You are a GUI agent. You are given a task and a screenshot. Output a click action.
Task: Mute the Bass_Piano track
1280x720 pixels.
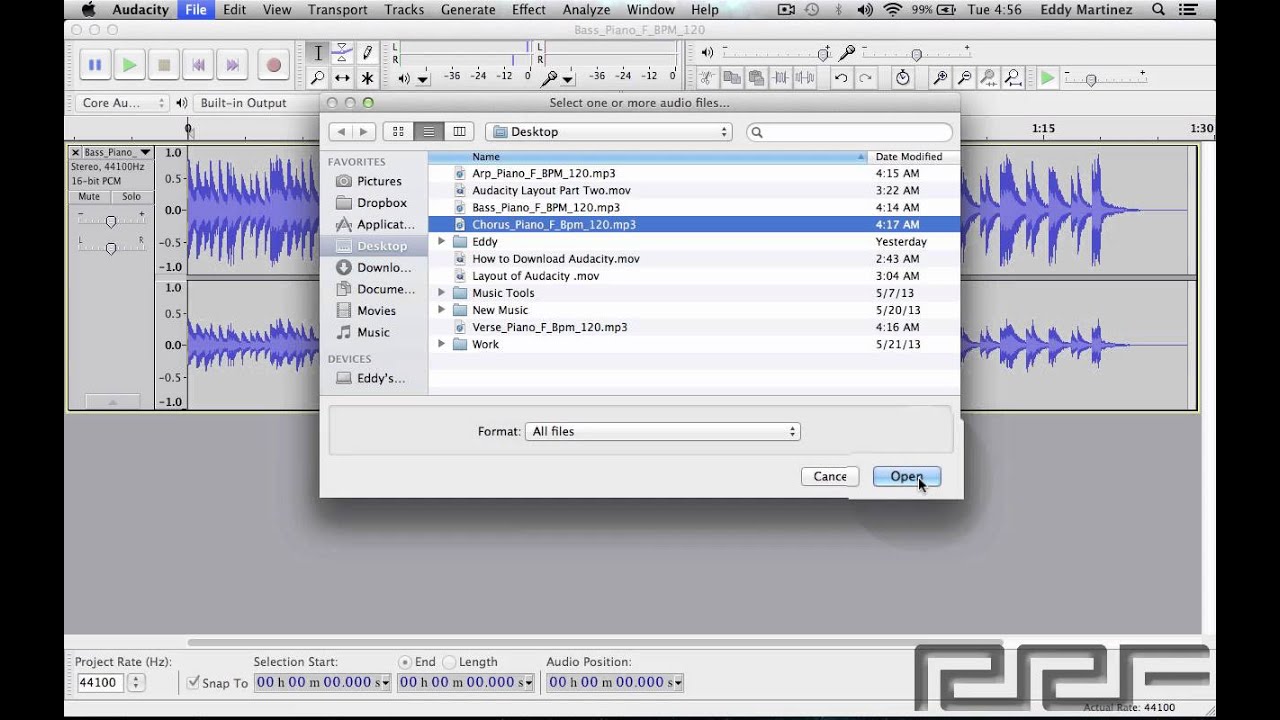pyautogui.click(x=89, y=197)
